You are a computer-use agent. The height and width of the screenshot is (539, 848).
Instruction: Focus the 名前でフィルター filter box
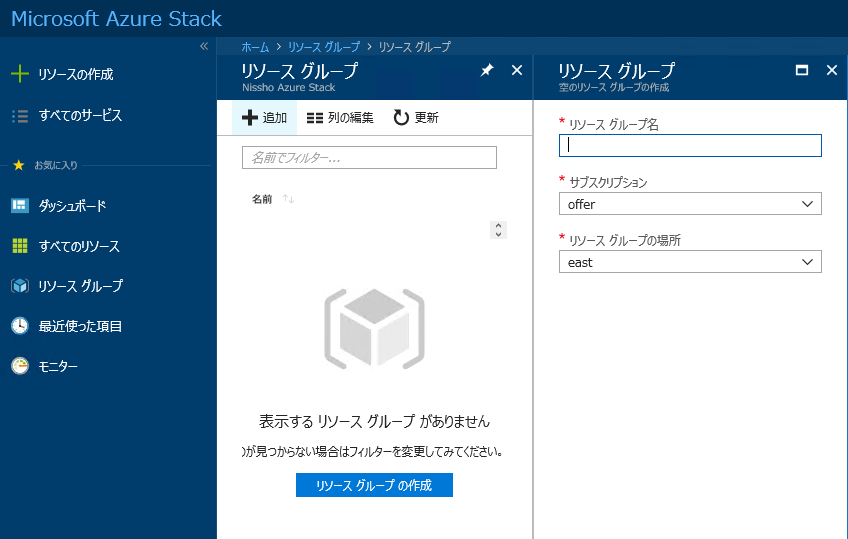click(369, 157)
